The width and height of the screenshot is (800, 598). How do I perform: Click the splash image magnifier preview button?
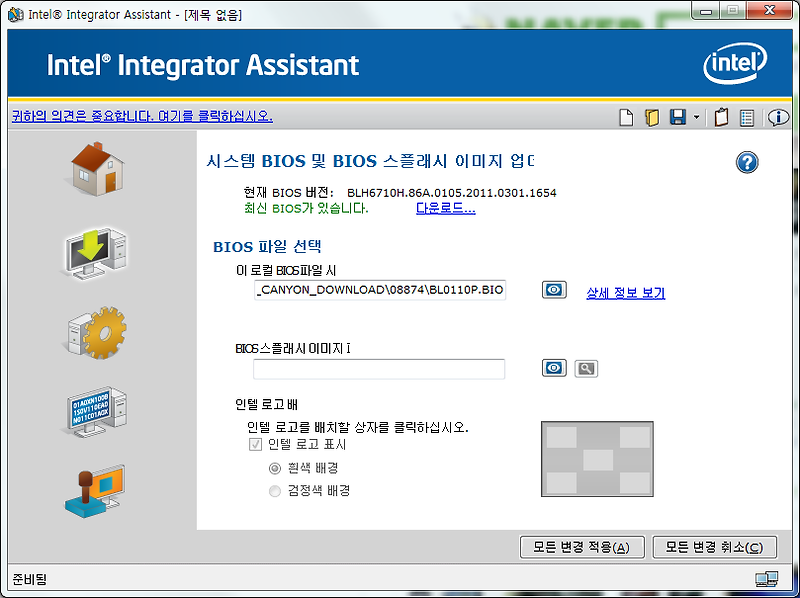pos(586,368)
